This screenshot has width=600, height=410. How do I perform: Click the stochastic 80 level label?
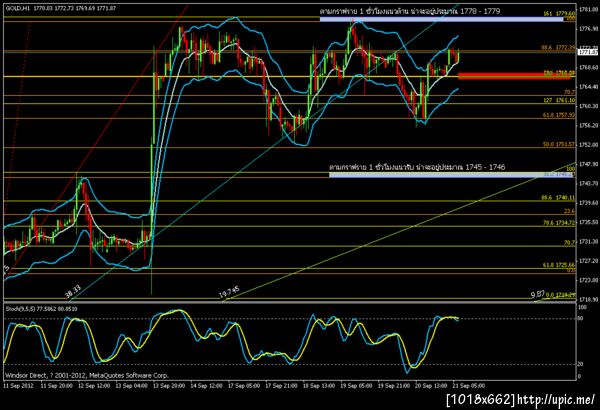[580, 319]
